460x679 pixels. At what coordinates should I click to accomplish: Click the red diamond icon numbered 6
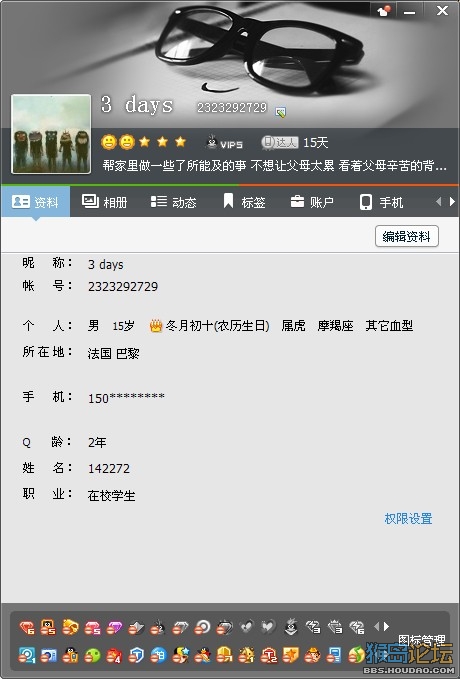pyautogui.click(x=27, y=627)
